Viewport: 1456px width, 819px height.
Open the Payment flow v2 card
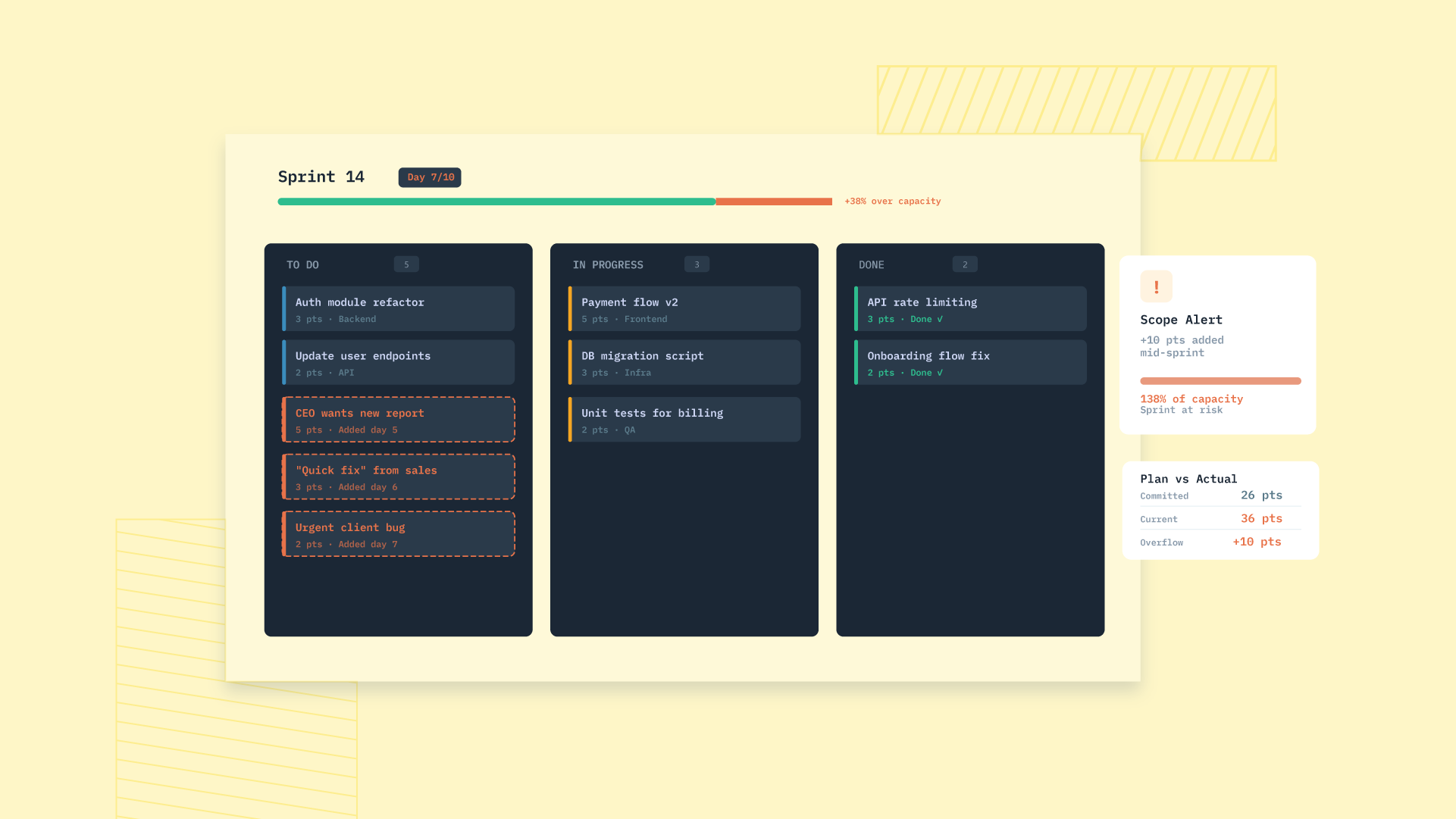coord(684,308)
